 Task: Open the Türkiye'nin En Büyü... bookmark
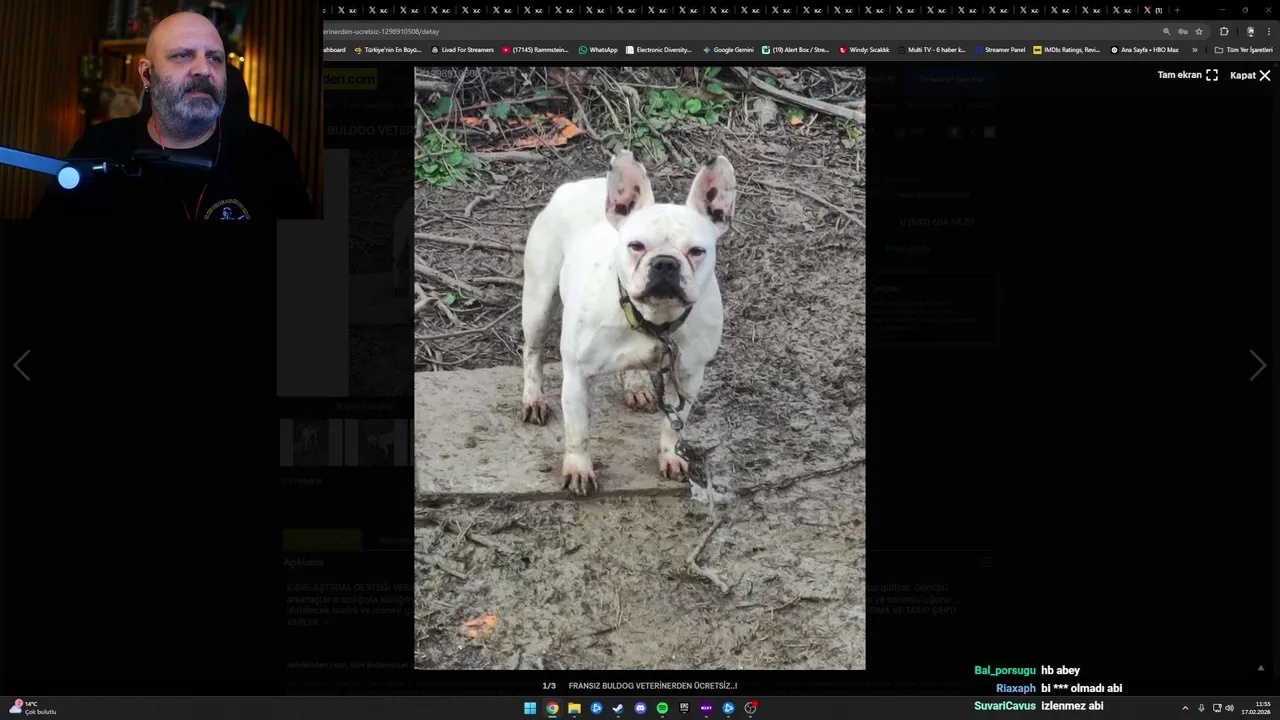click(x=387, y=49)
